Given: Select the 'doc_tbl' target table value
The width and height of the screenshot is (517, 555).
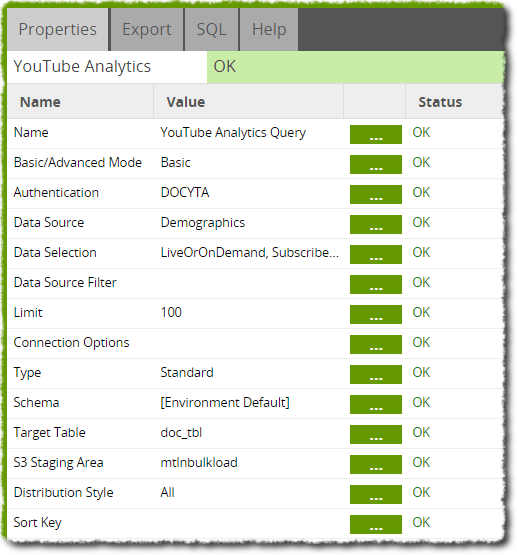Looking at the screenshot, I should tap(181, 433).
